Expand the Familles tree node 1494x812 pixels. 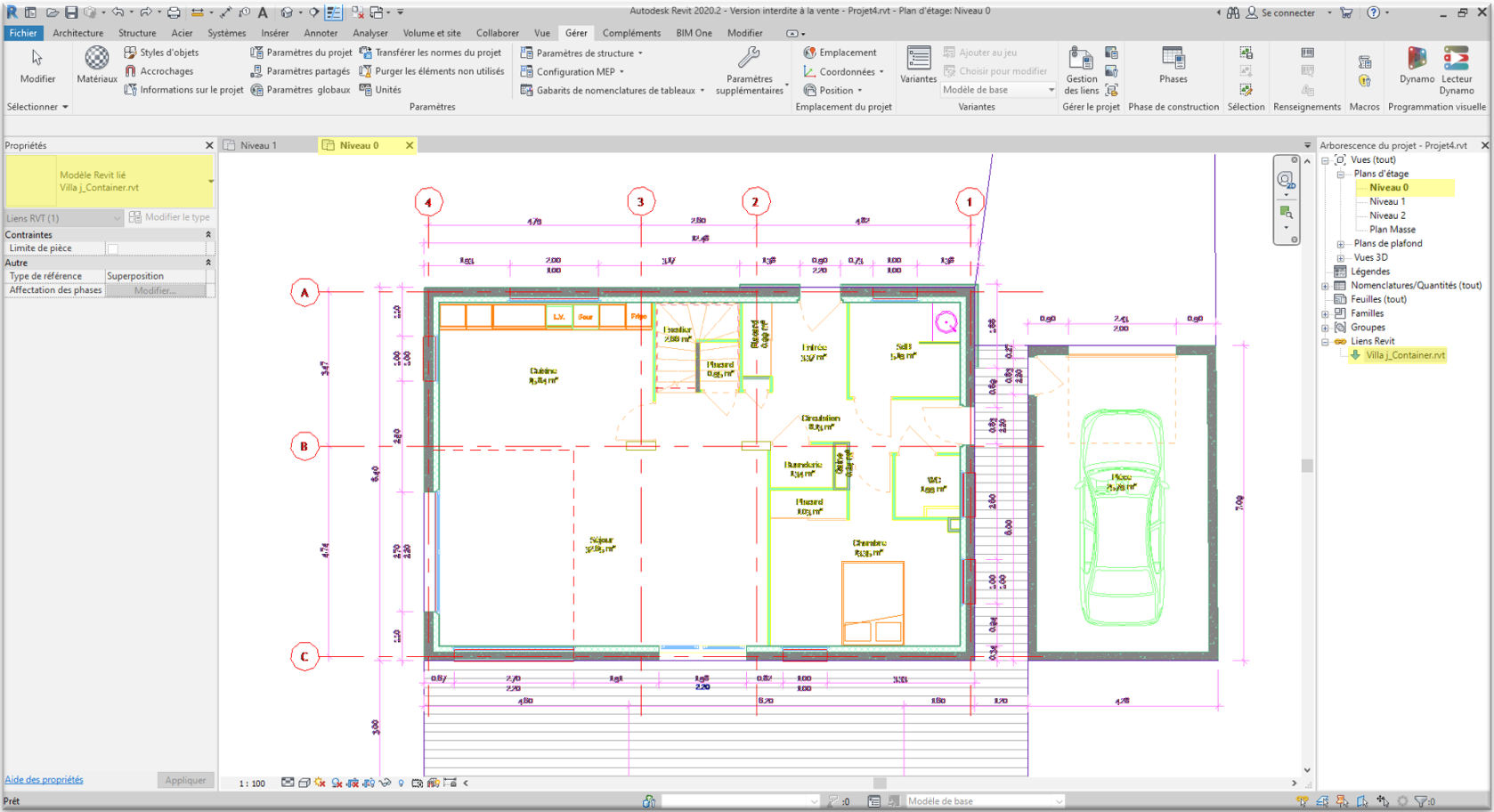(x=1326, y=313)
